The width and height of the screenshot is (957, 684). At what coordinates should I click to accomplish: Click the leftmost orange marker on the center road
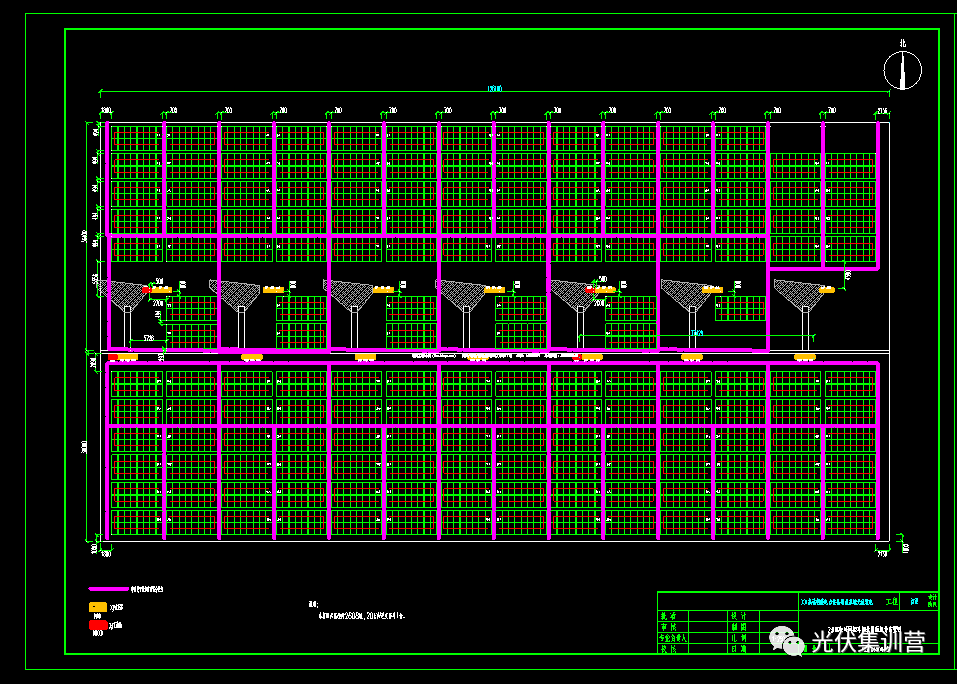pyautogui.click(x=127, y=356)
